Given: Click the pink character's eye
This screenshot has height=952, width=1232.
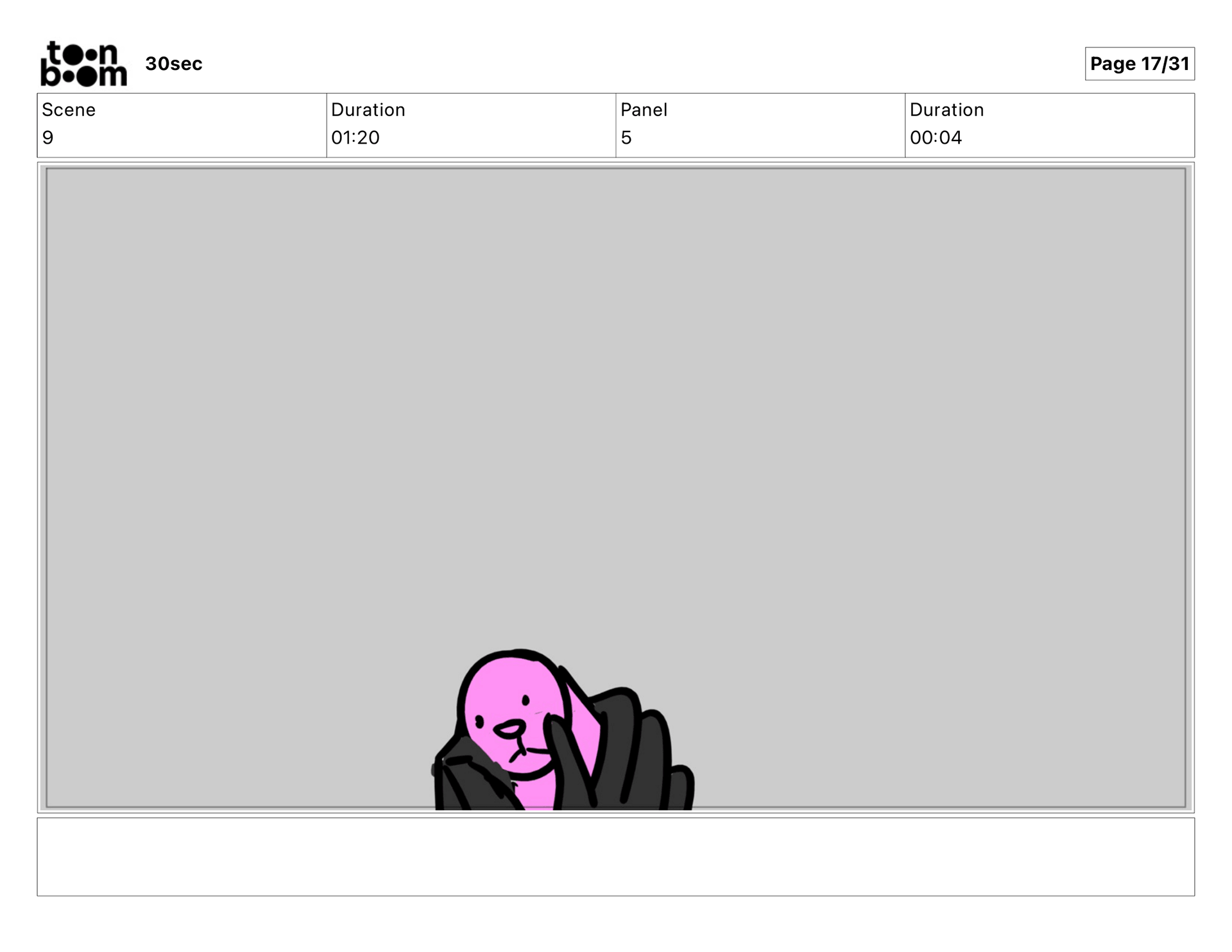Looking at the screenshot, I should 526,700.
